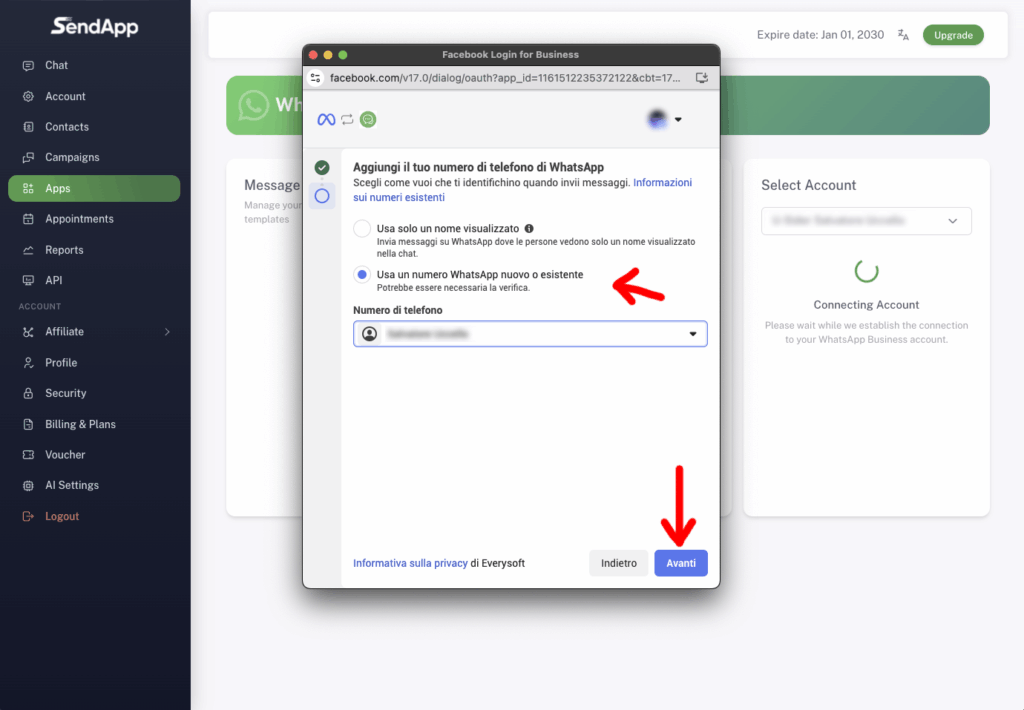The image size is (1024, 710).
Task: Select 'Usa un numero WhatsApp nuovo o esistente'
Action: pyautogui.click(x=362, y=274)
